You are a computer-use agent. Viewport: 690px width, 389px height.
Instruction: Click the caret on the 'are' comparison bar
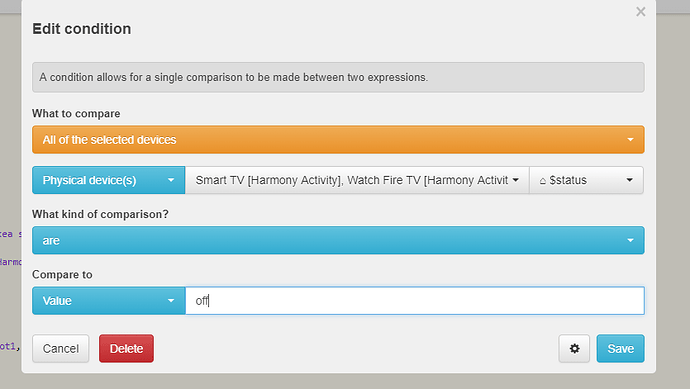[x=630, y=240]
